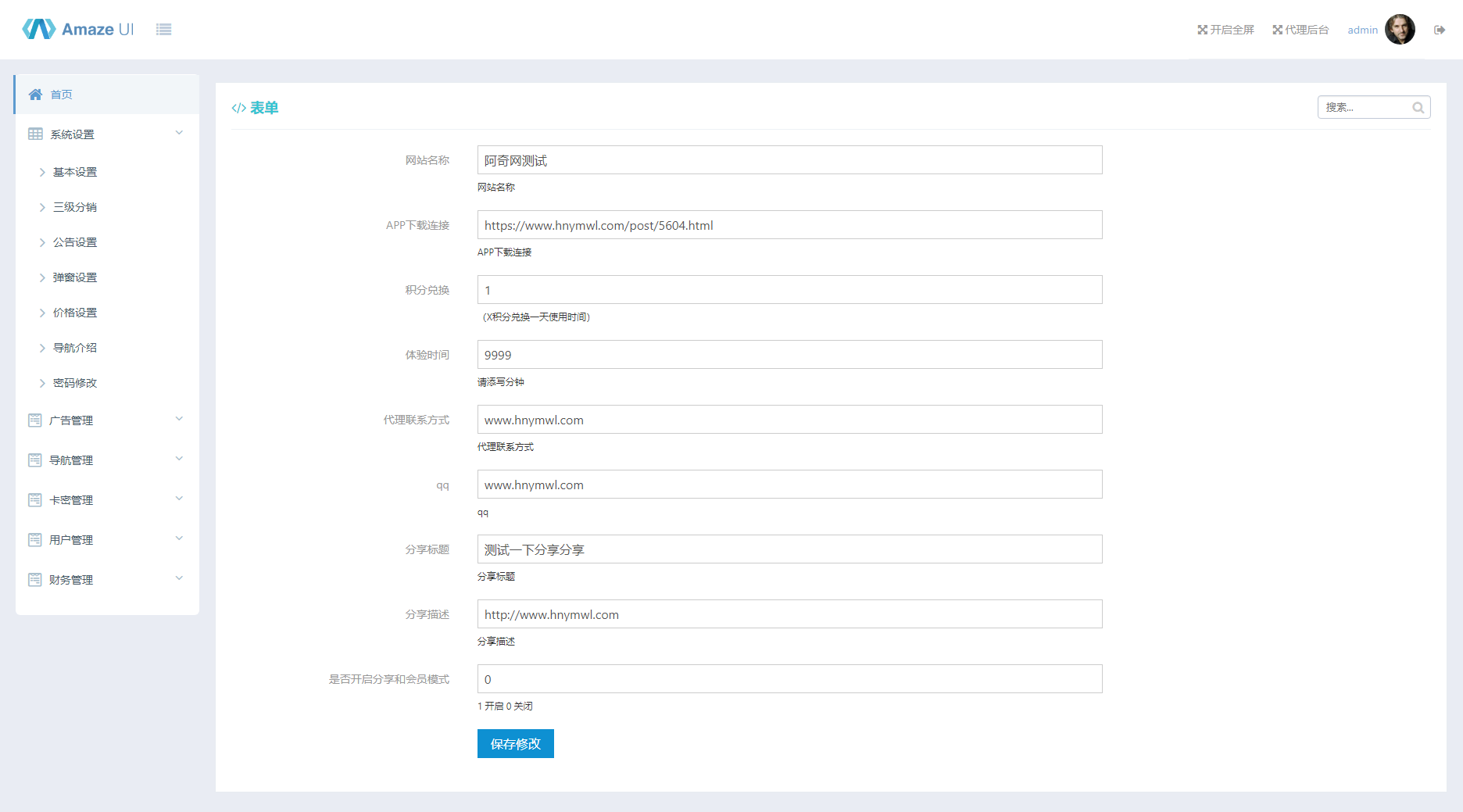
Task: Select the 首页 home icon
Action: (x=35, y=94)
